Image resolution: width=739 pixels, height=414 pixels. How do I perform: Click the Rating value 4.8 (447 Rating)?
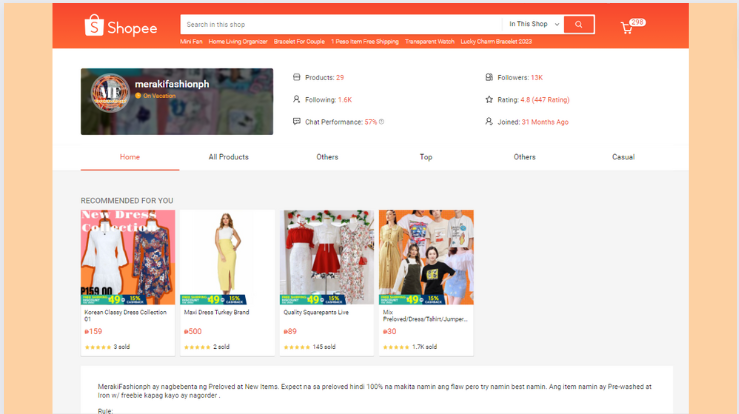tap(545, 99)
